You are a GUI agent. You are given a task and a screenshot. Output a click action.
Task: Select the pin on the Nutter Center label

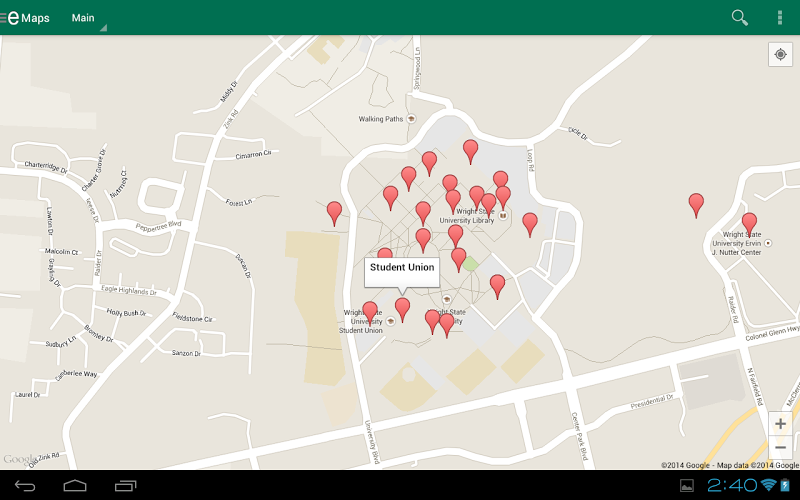click(749, 225)
